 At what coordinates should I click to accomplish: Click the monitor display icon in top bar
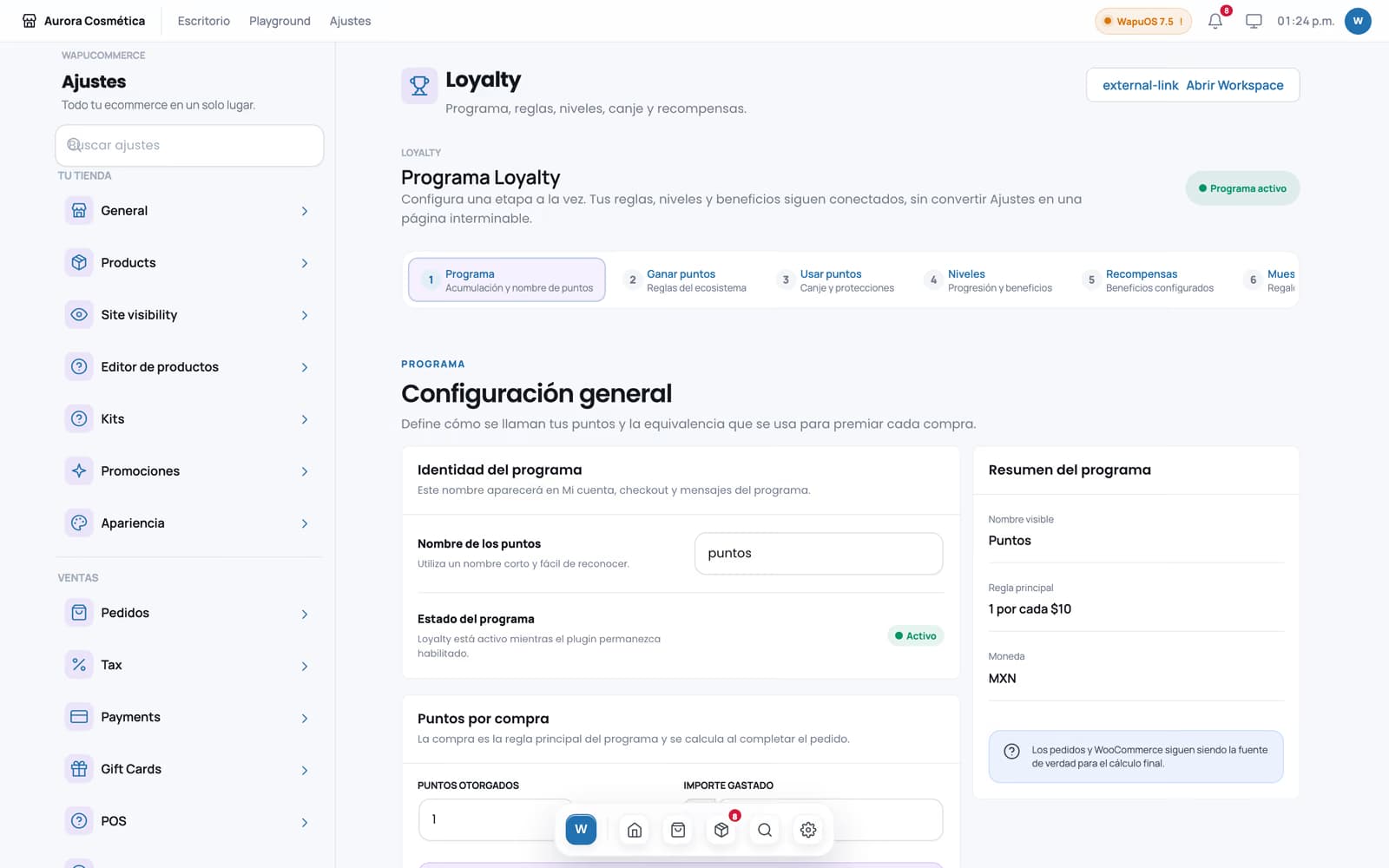(1254, 21)
